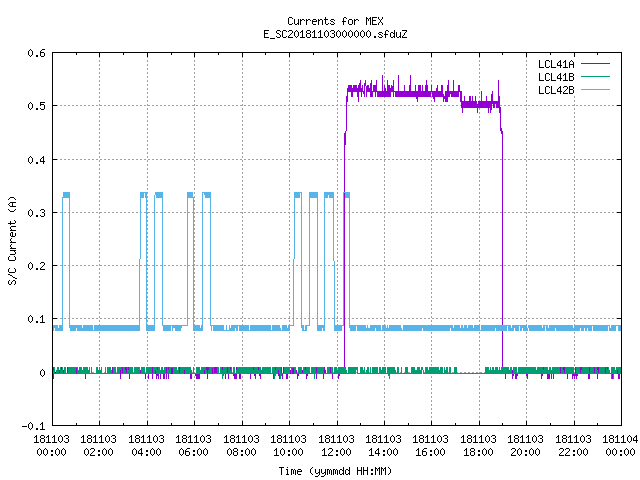640x480 pixels.
Task: Click the 08:00 x-axis time label
Action: point(241,452)
